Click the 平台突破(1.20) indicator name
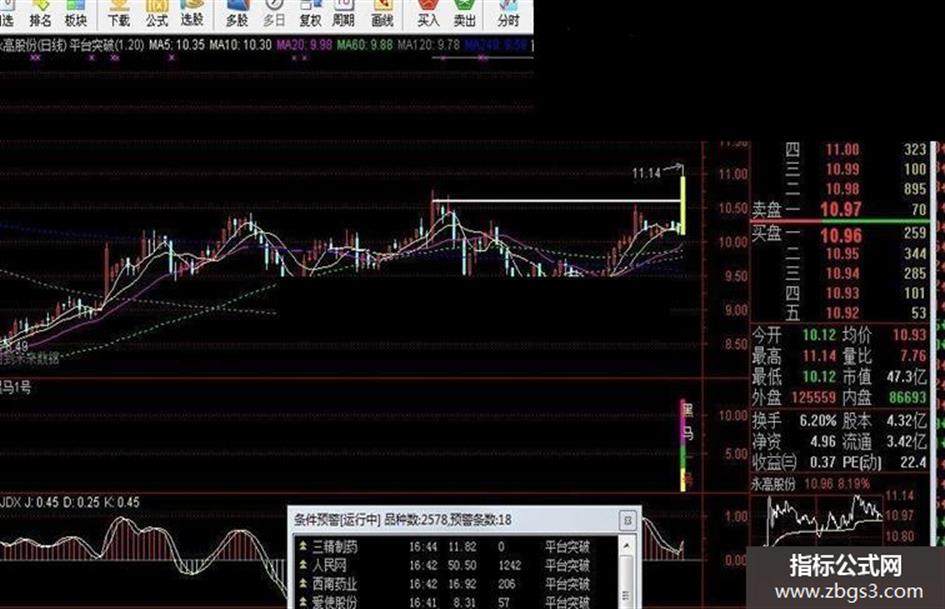The width and height of the screenshot is (945, 609). tap(107, 45)
